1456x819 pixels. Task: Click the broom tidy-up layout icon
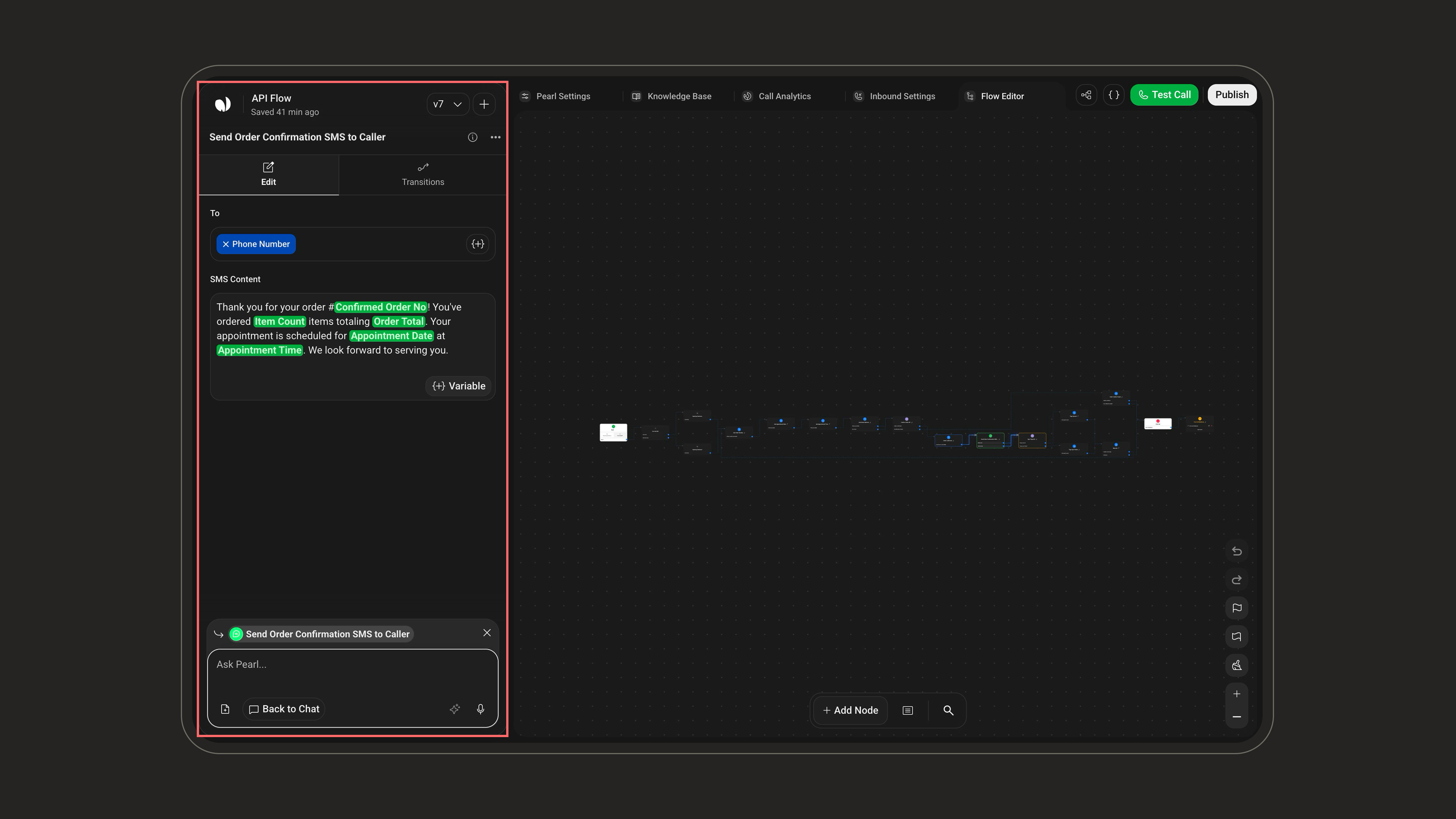pos(1237,665)
